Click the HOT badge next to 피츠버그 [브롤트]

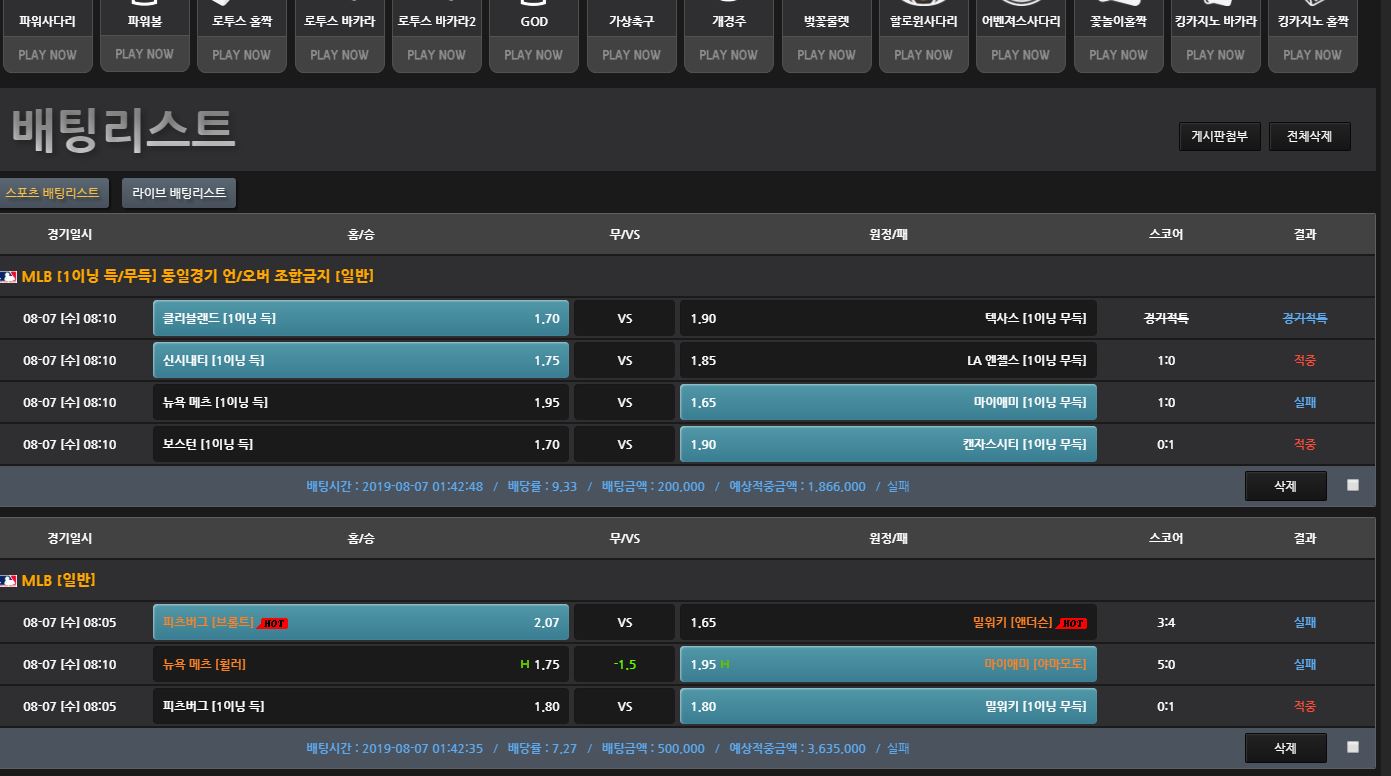(x=273, y=623)
